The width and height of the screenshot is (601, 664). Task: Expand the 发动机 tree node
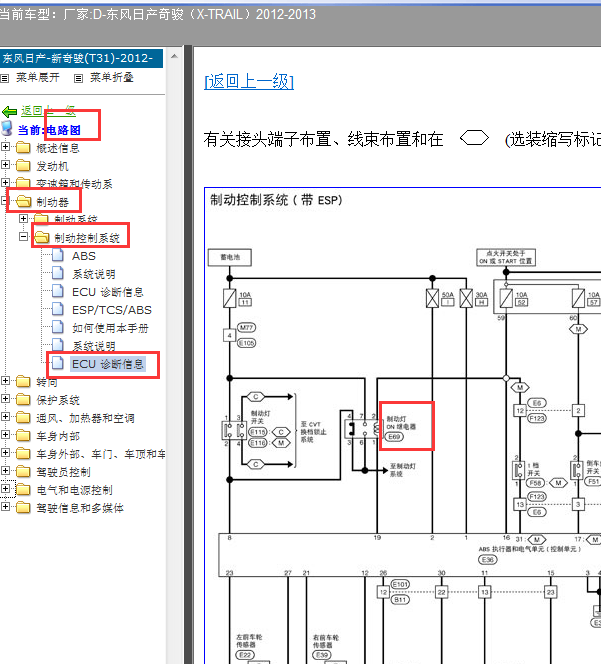click(x=5, y=165)
